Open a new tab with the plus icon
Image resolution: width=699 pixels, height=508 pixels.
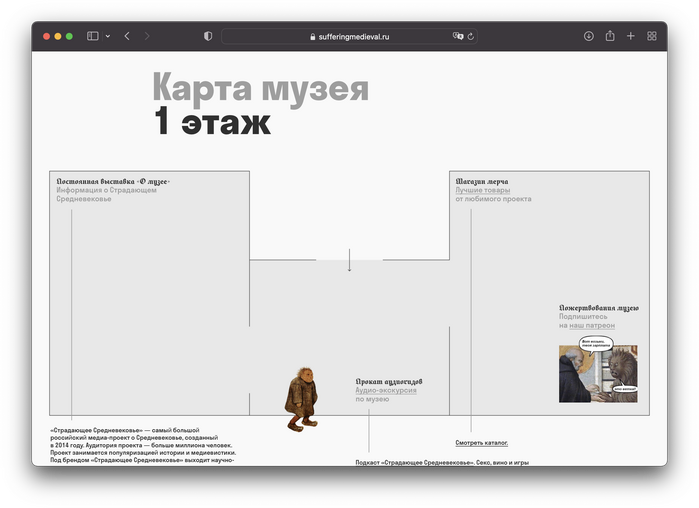(x=631, y=36)
